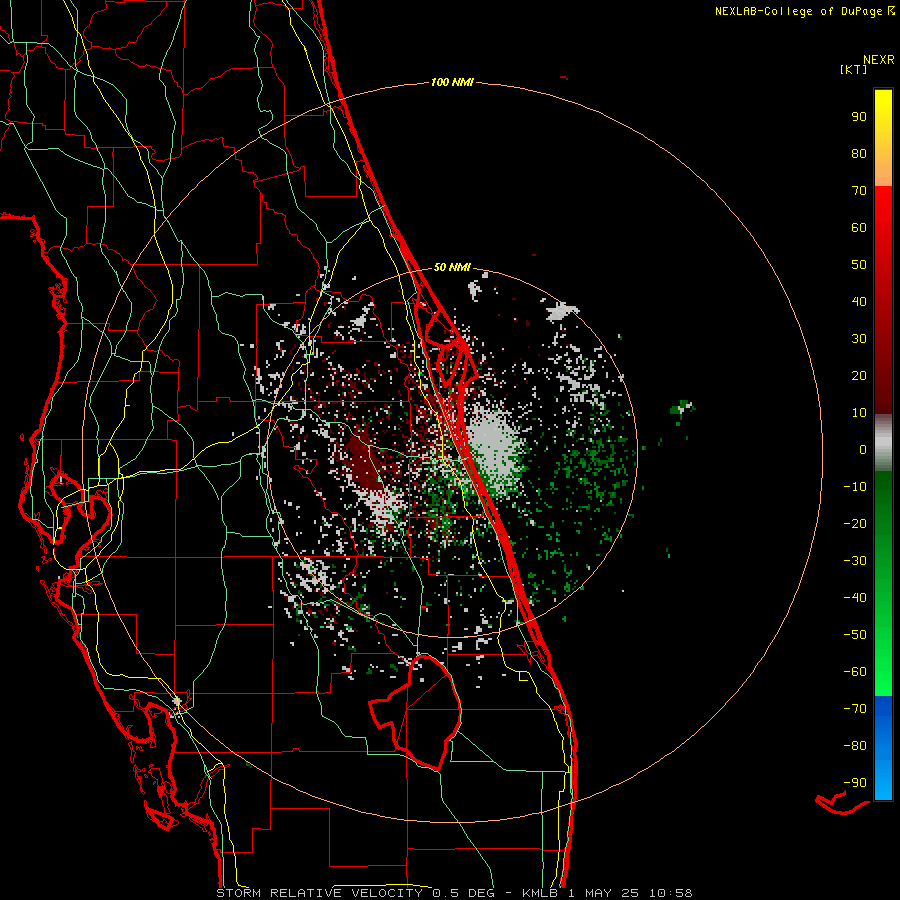The image size is (900, 900).
Task: Click the 30 value on the velocity scale
Action: tap(859, 339)
